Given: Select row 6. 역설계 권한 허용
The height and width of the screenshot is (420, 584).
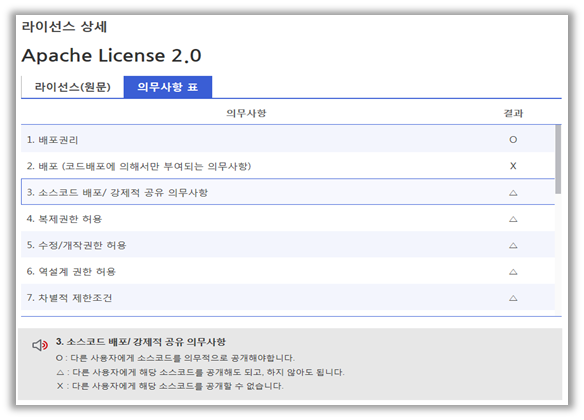Looking at the screenshot, I should [x=288, y=271].
